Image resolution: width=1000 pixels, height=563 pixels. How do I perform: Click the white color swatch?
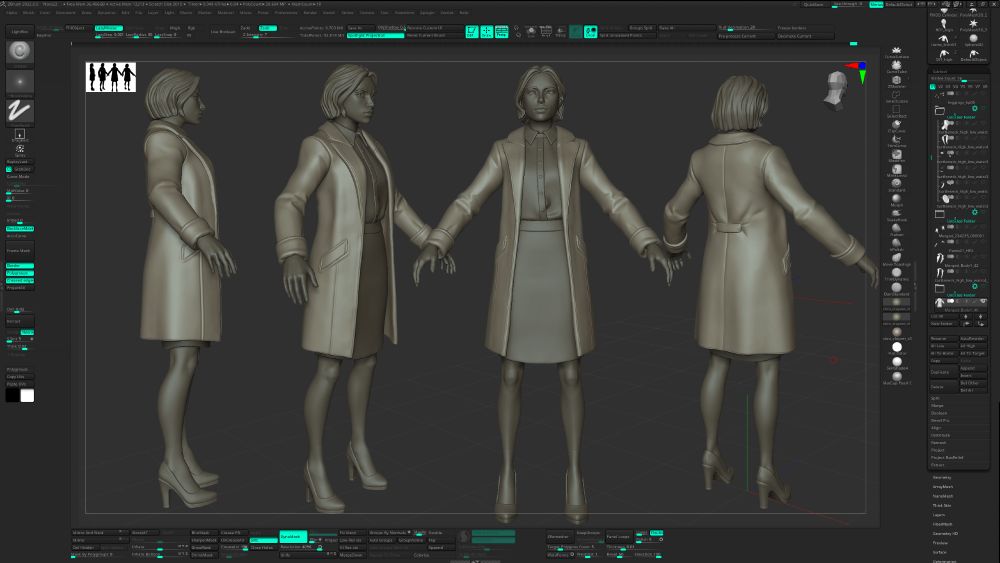pos(27,395)
